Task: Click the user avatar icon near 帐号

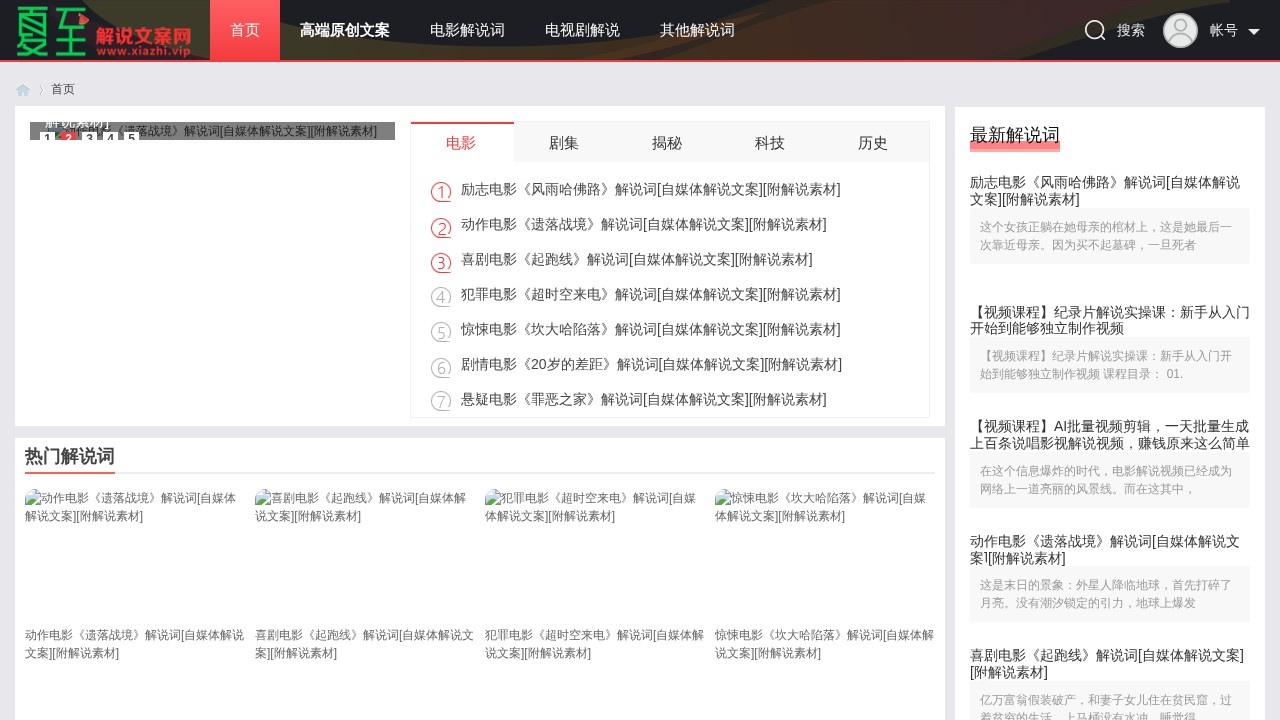Action: 1180,30
